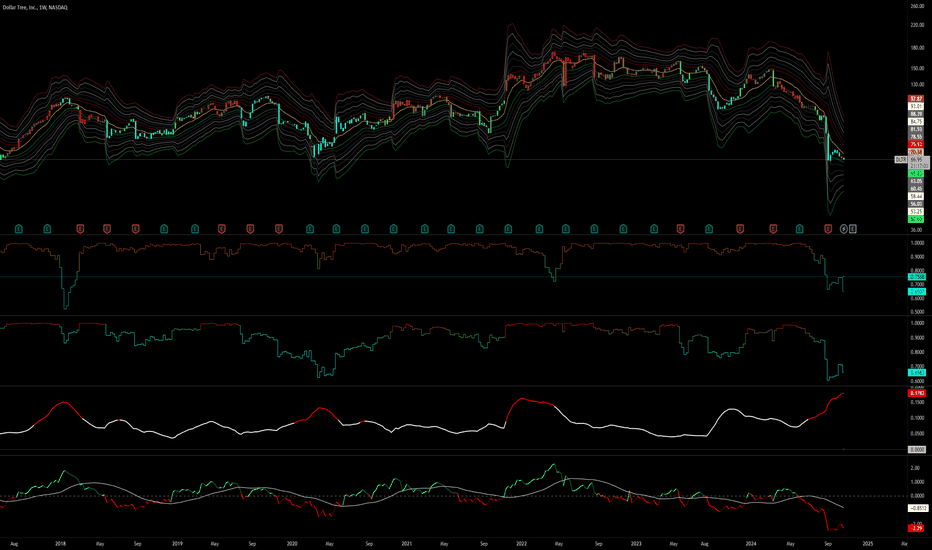The image size is (932, 550).
Task: Click the red 75.12 price label
Action: pos(916,144)
